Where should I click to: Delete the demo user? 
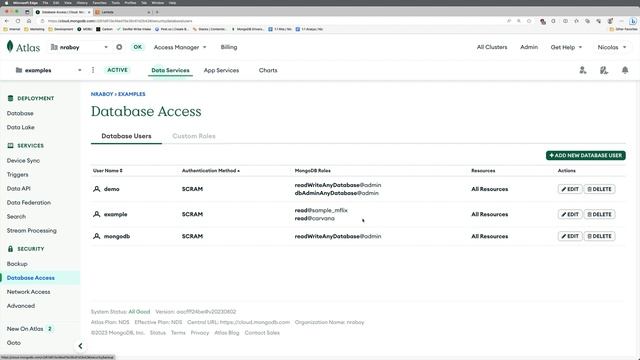599,189
